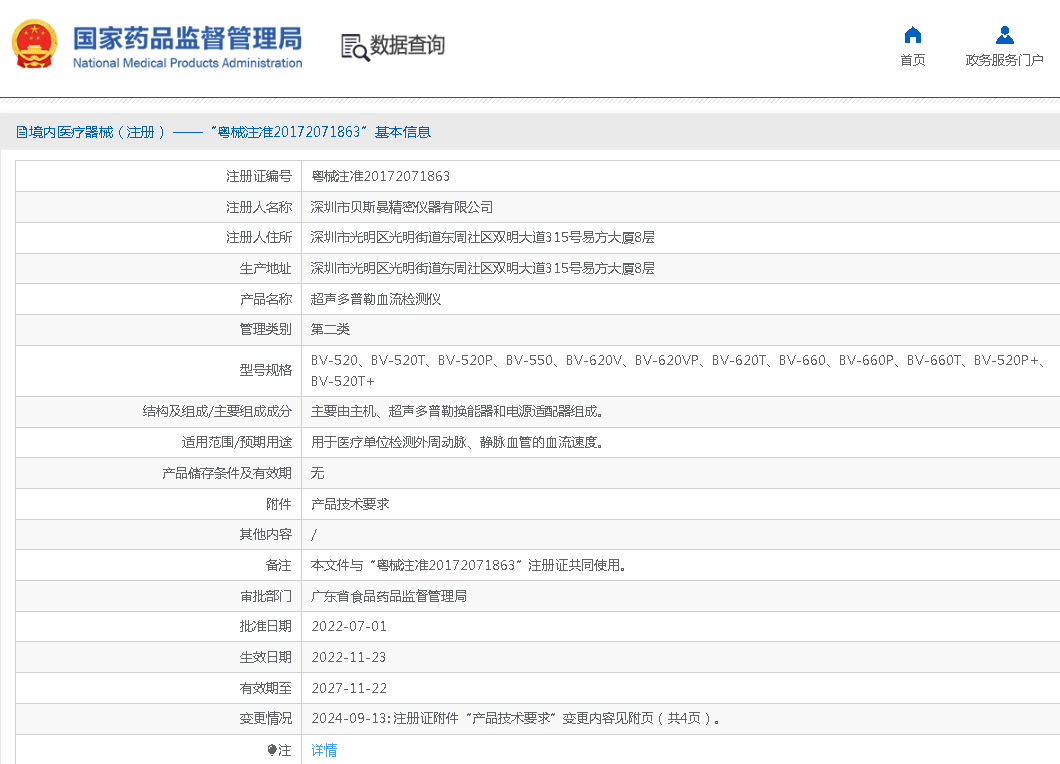Screen dimensions: 1060x764
Task: Click the product name 超声多普勒血流检测仪
Action: [376, 299]
